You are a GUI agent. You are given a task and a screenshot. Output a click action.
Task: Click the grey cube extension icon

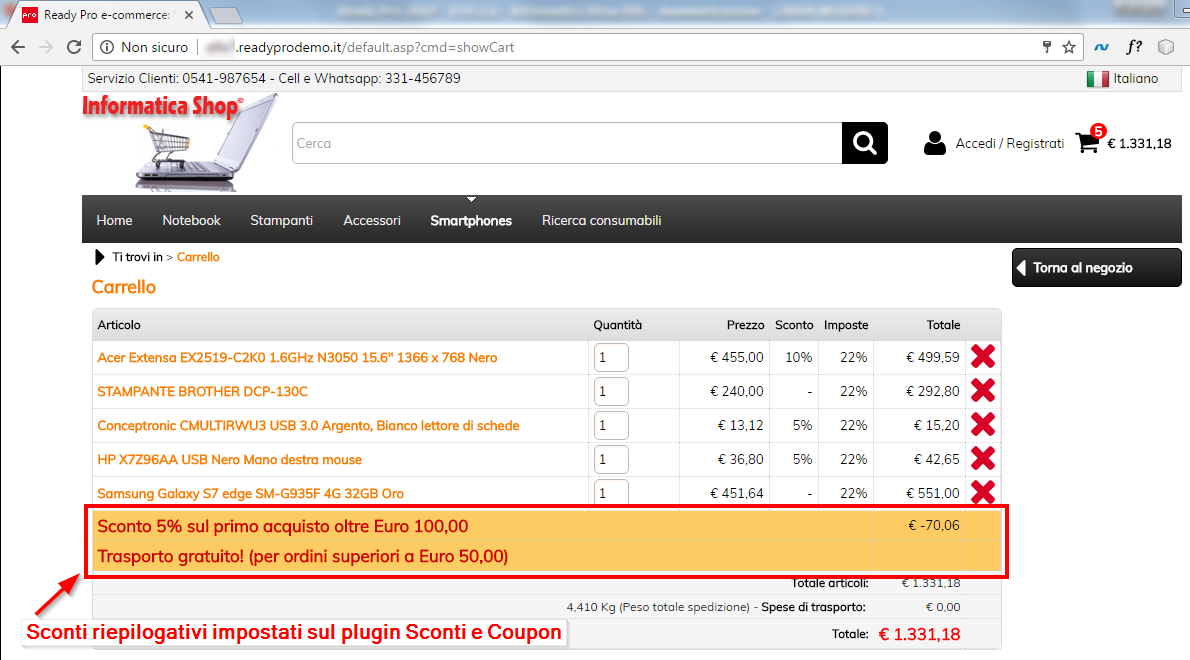coord(1166,47)
